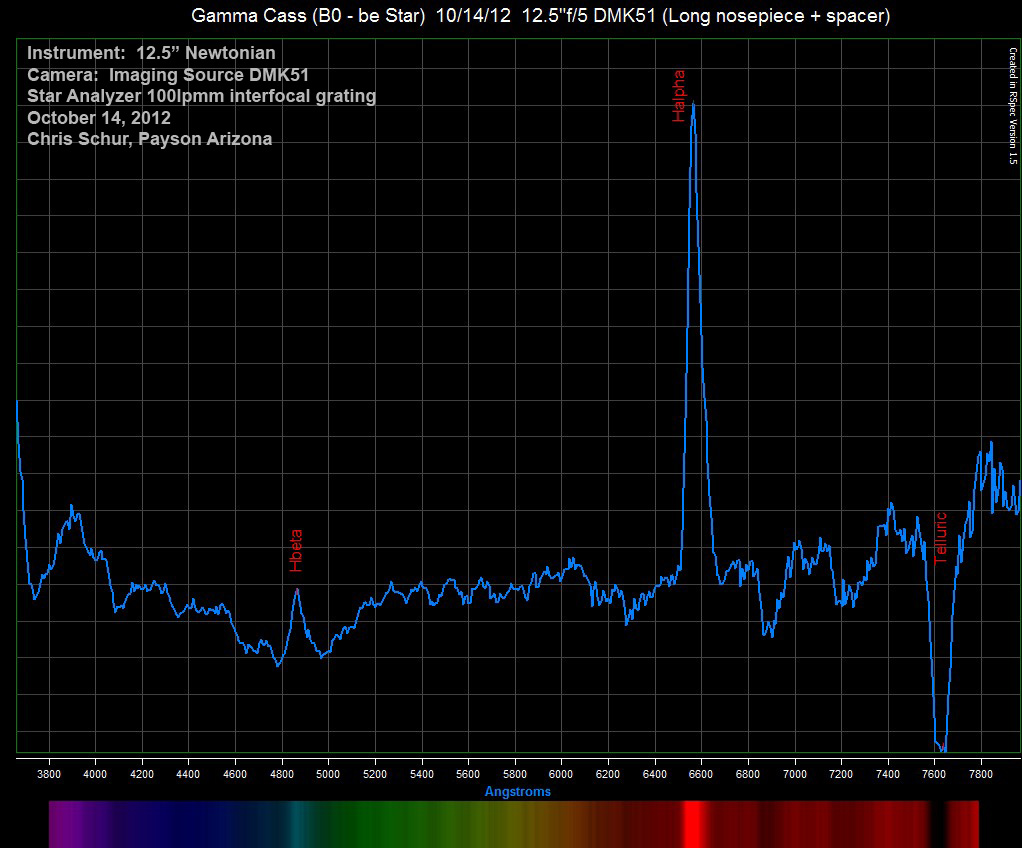Image resolution: width=1022 pixels, height=848 pixels.
Task: Select the 'Instrument: 12.5" Newtonian' text line
Action: (x=151, y=53)
